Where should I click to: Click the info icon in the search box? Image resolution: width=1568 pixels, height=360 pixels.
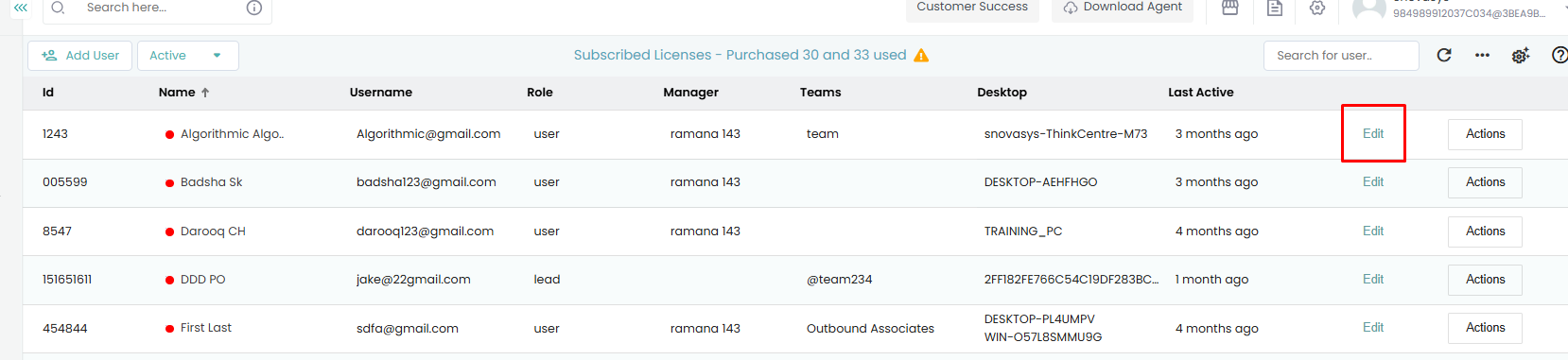tap(253, 8)
